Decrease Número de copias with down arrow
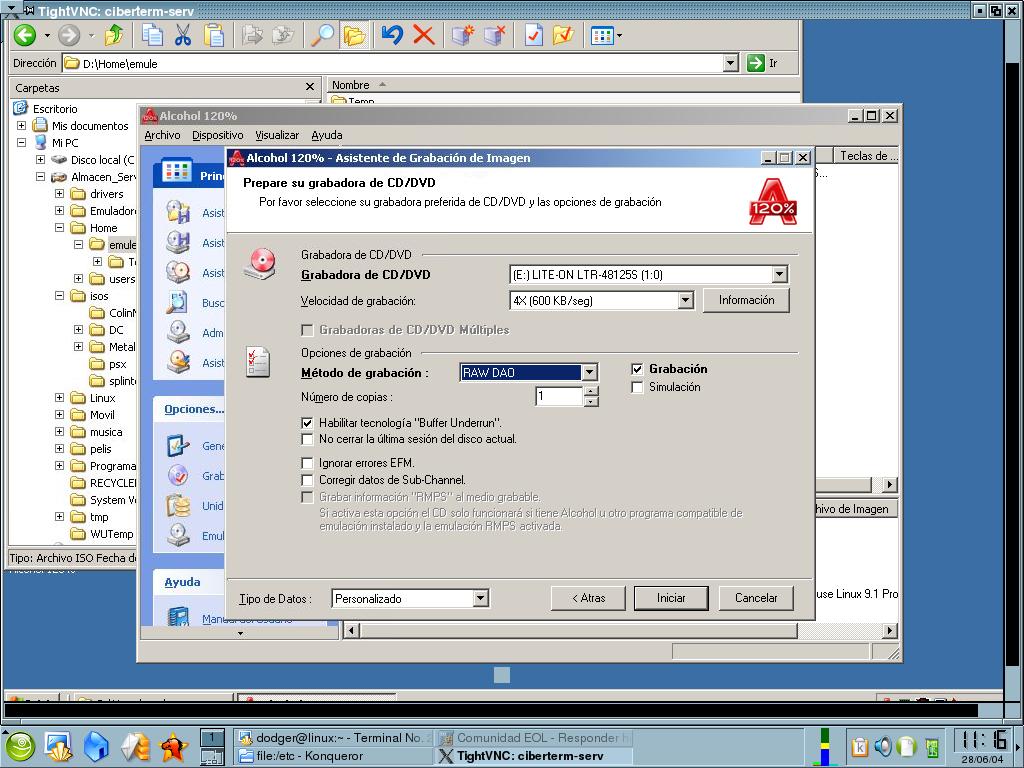Screen dimensions: 1024x768 pyautogui.click(x=591, y=402)
